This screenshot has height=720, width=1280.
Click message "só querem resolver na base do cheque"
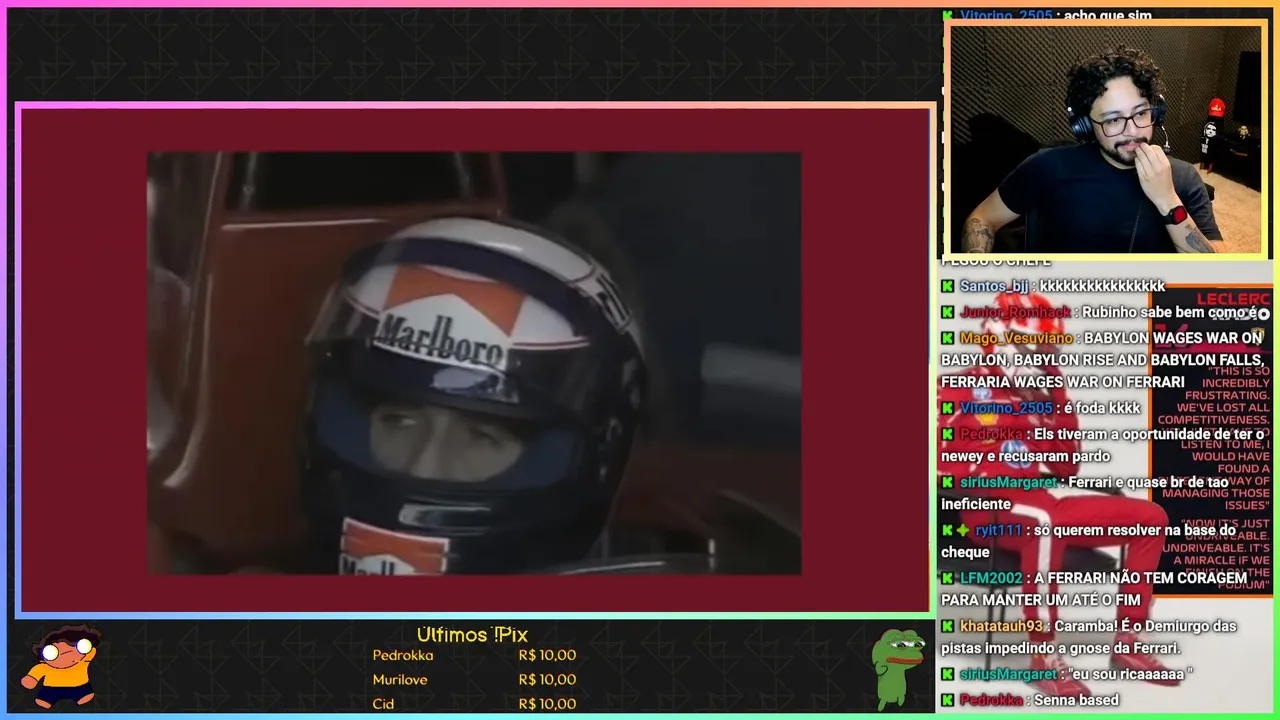point(1087,541)
